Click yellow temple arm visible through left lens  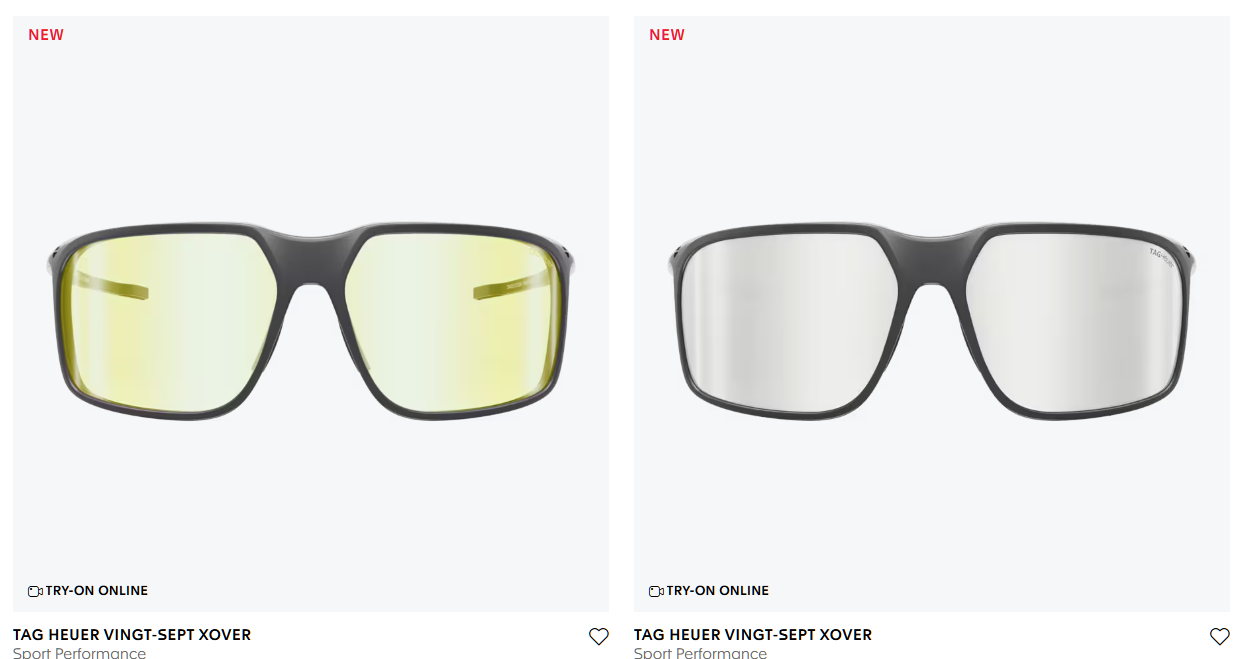pos(112,290)
